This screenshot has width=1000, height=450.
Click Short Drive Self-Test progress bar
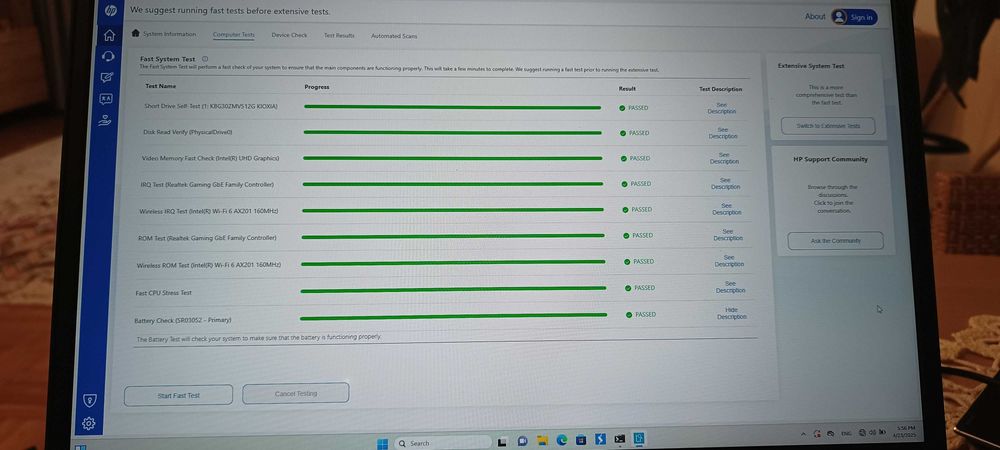tap(453, 107)
